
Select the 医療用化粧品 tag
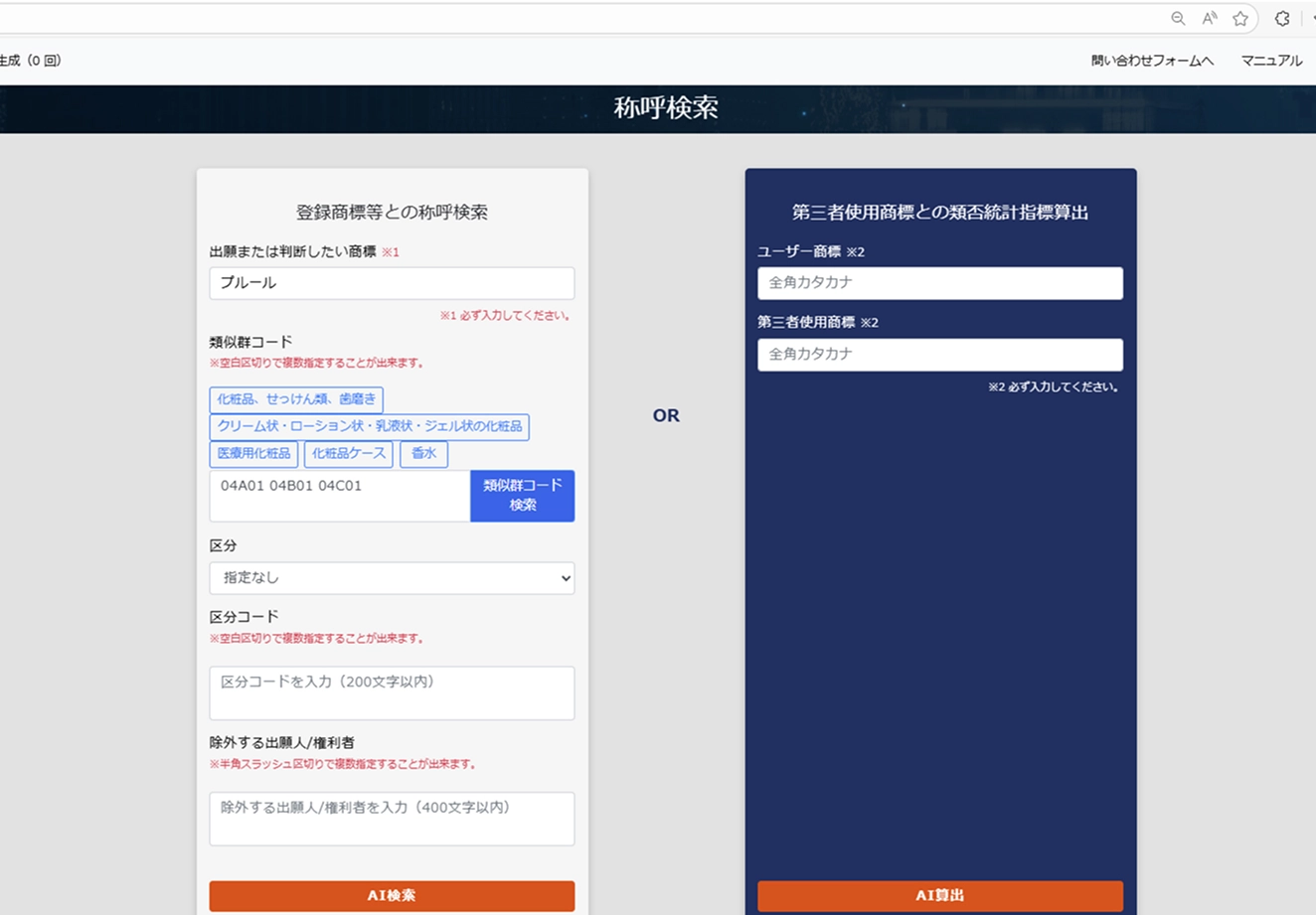(x=253, y=454)
